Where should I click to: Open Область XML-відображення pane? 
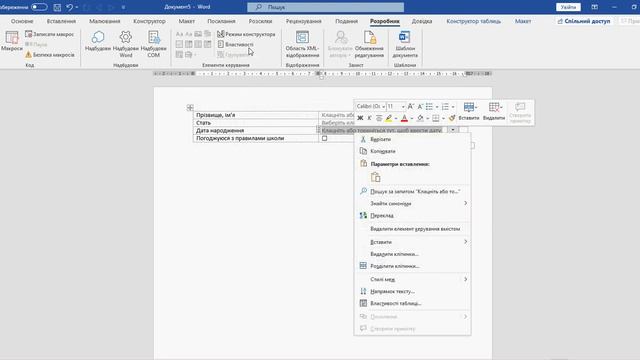coord(302,44)
